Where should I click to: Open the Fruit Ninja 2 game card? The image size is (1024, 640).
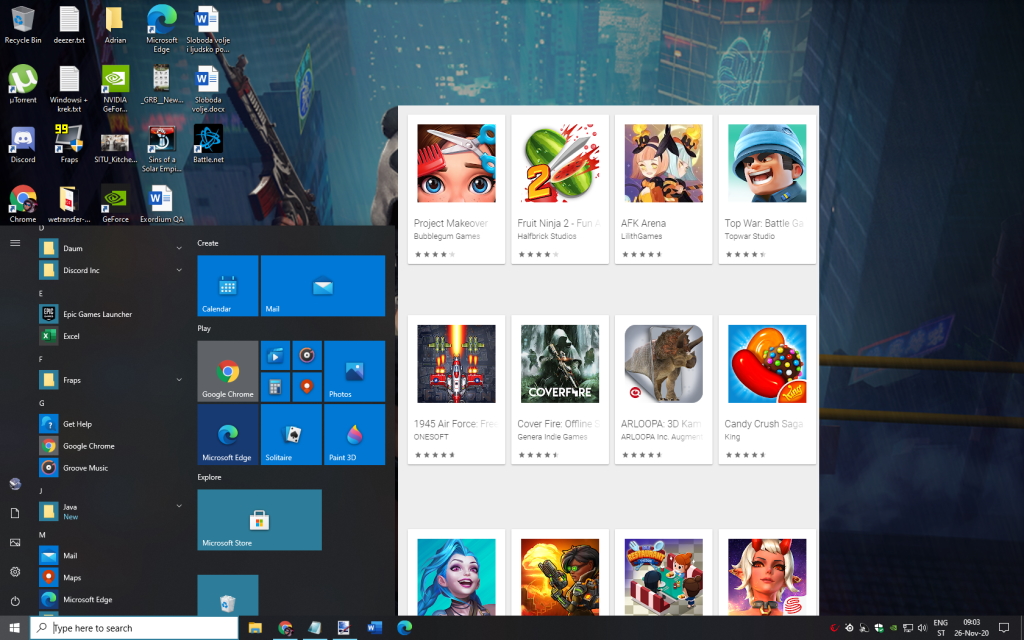point(560,189)
